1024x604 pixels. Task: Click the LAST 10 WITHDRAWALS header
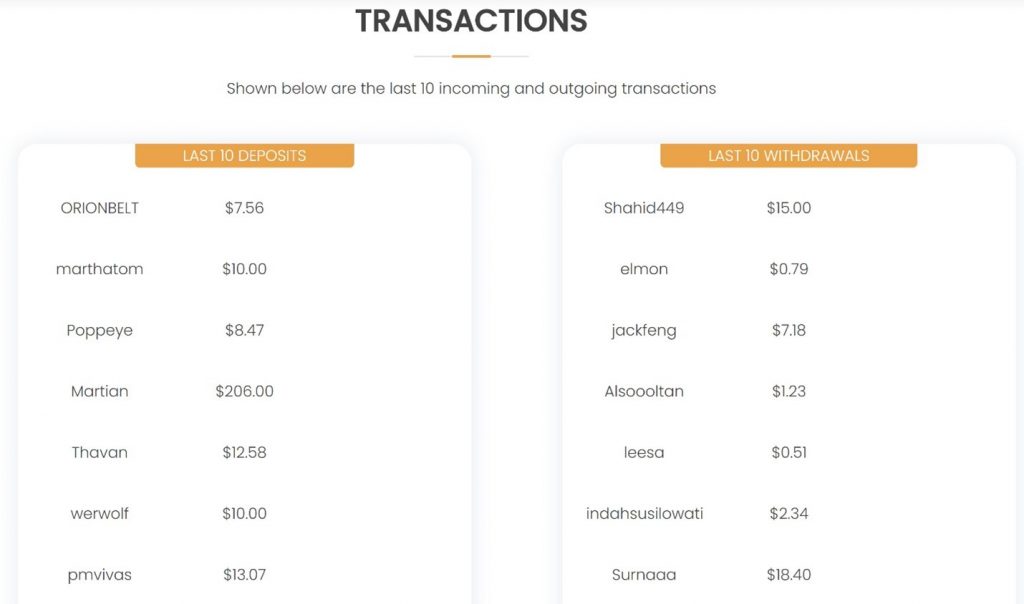(x=788, y=155)
